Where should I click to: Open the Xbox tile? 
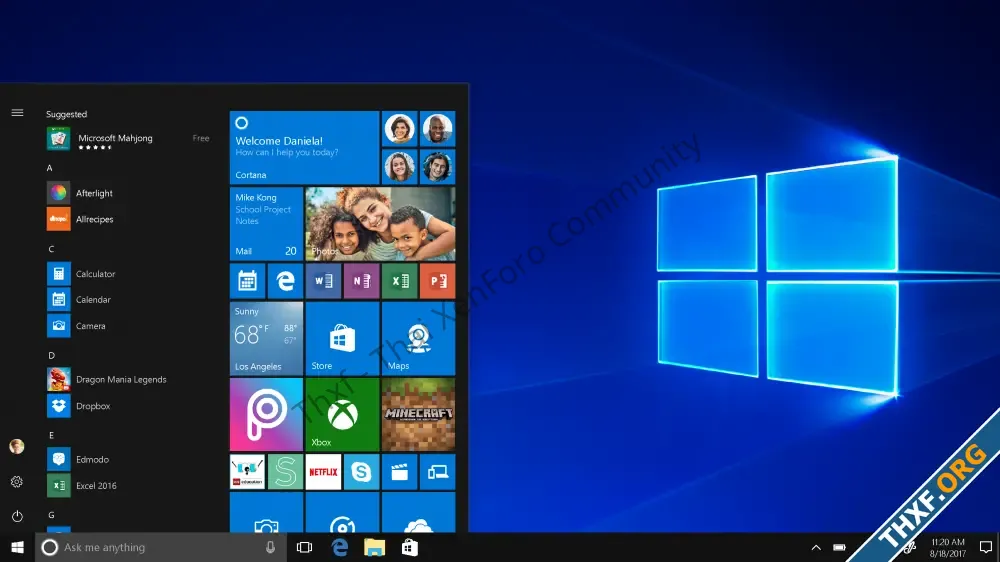[342, 415]
